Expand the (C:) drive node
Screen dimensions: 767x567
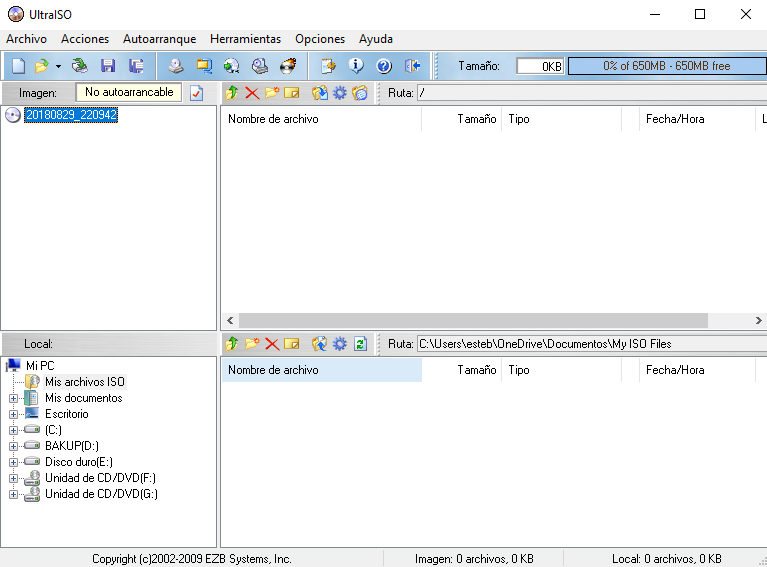(13, 431)
